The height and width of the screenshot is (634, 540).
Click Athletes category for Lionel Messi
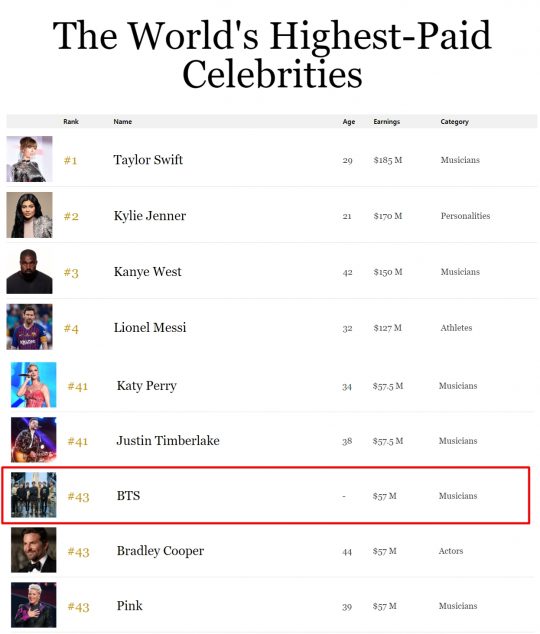(456, 328)
